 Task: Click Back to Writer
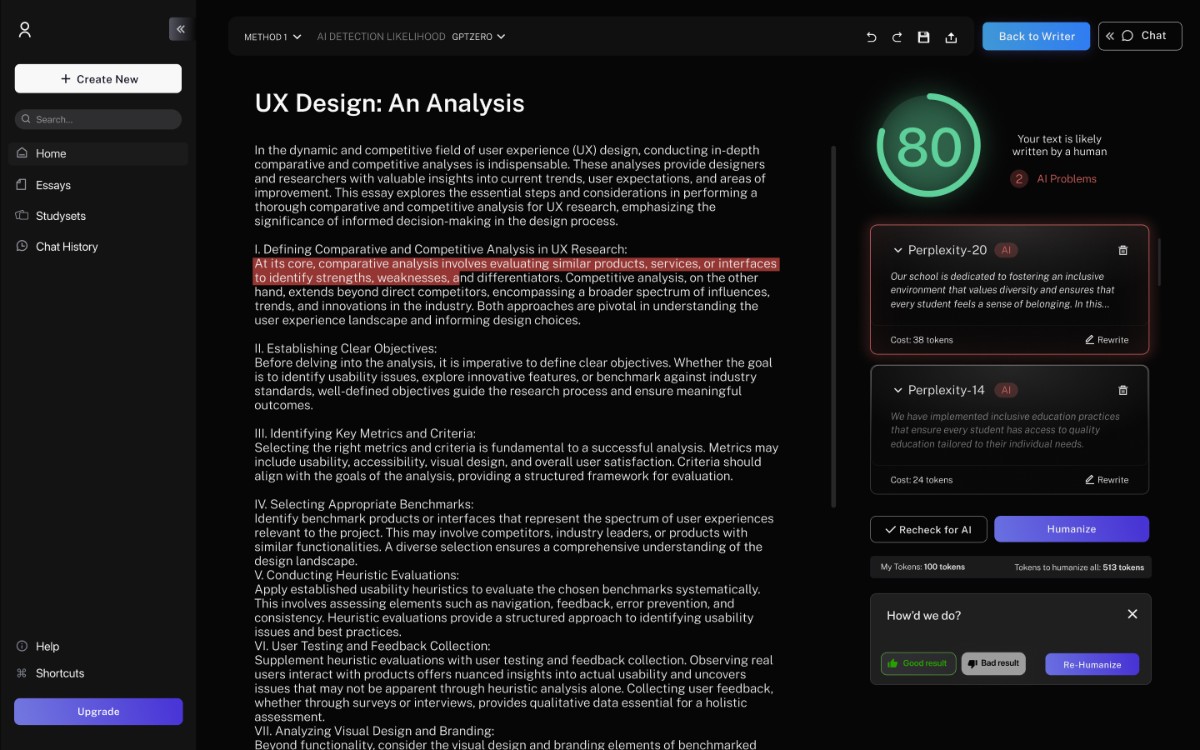1036,36
